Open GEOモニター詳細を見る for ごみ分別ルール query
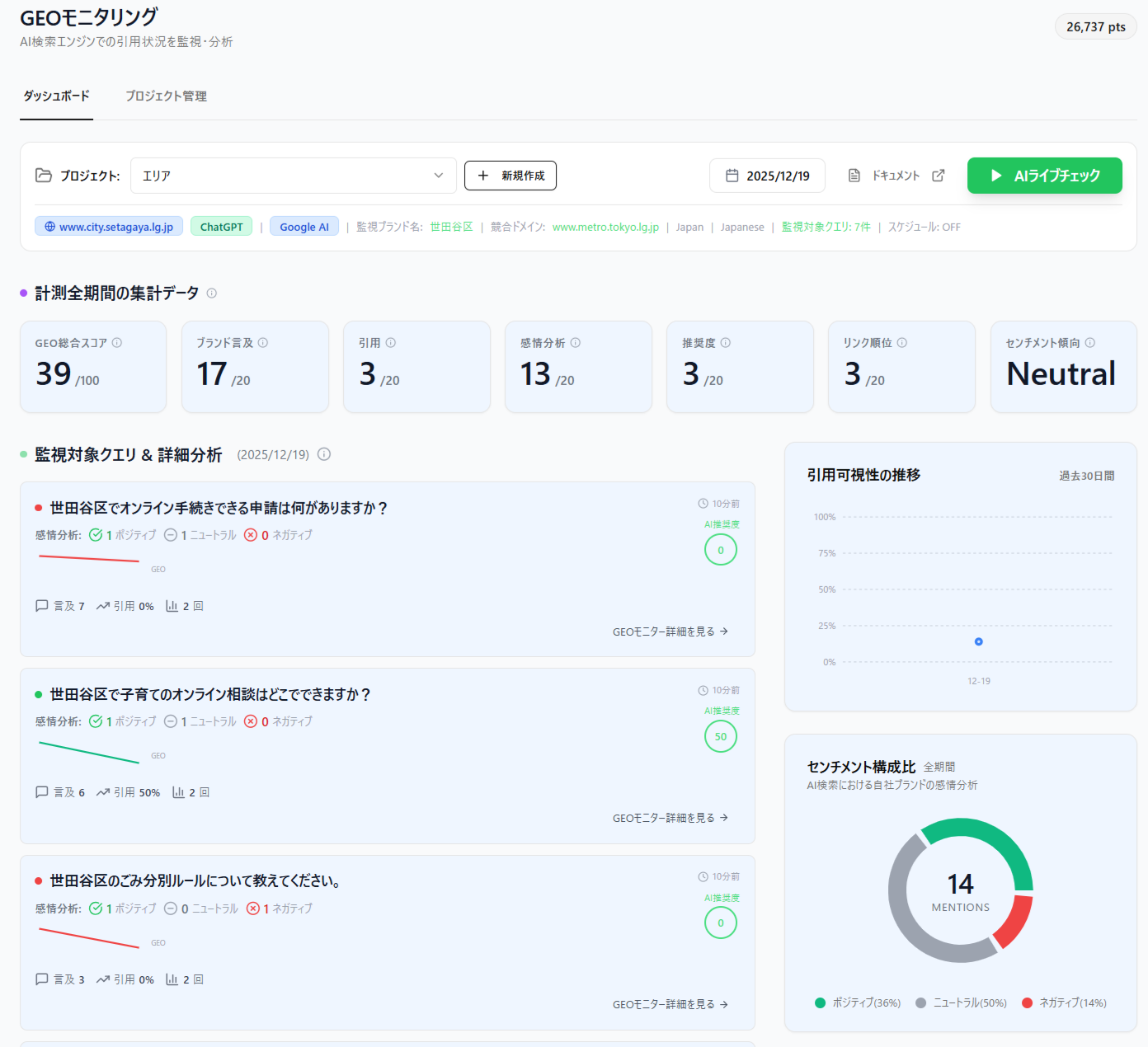Image resolution: width=1148 pixels, height=1047 pixels. point(670,1004)
